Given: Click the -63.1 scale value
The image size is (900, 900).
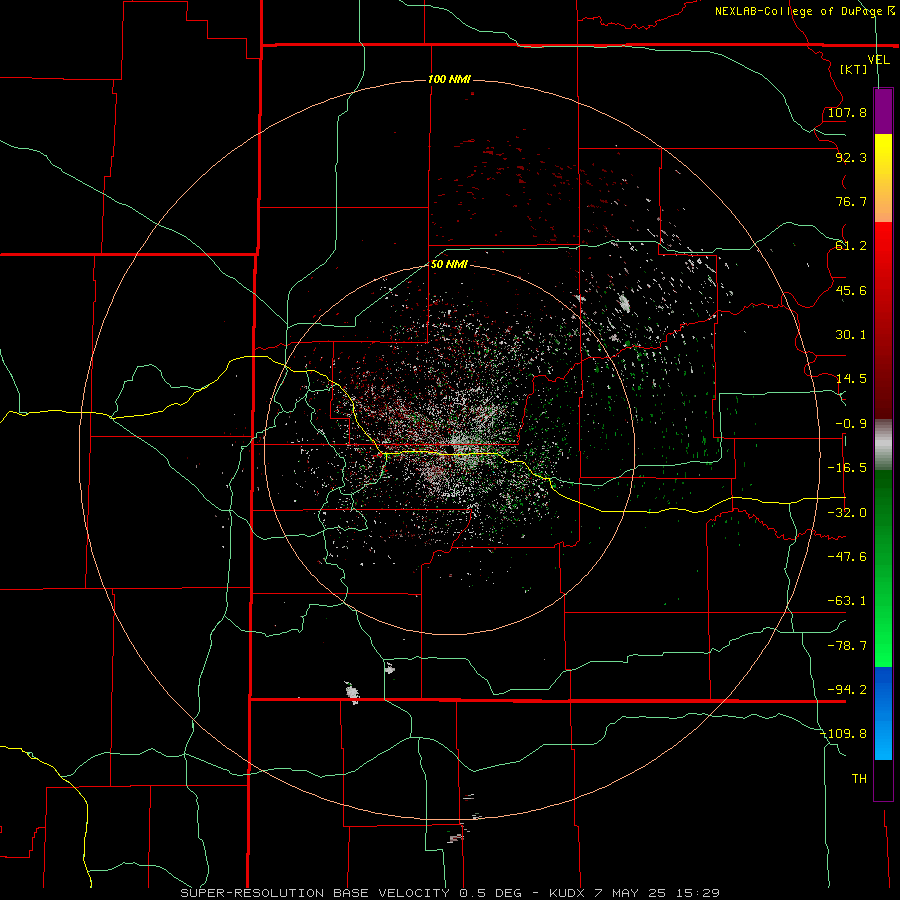Looking at the screenshot, I should click(x=847, y=601).
